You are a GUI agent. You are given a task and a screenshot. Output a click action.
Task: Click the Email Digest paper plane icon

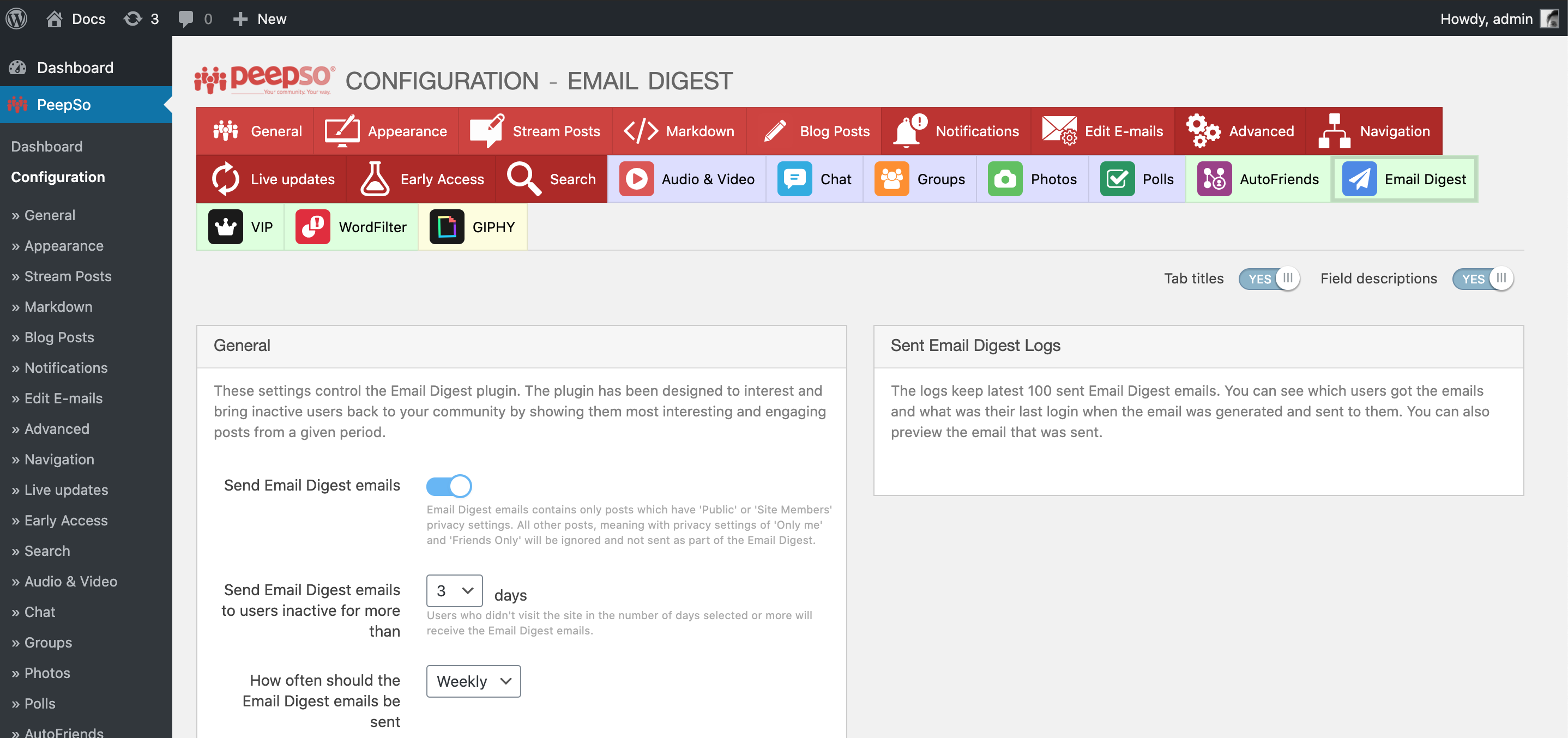(x=1359, y=179)
